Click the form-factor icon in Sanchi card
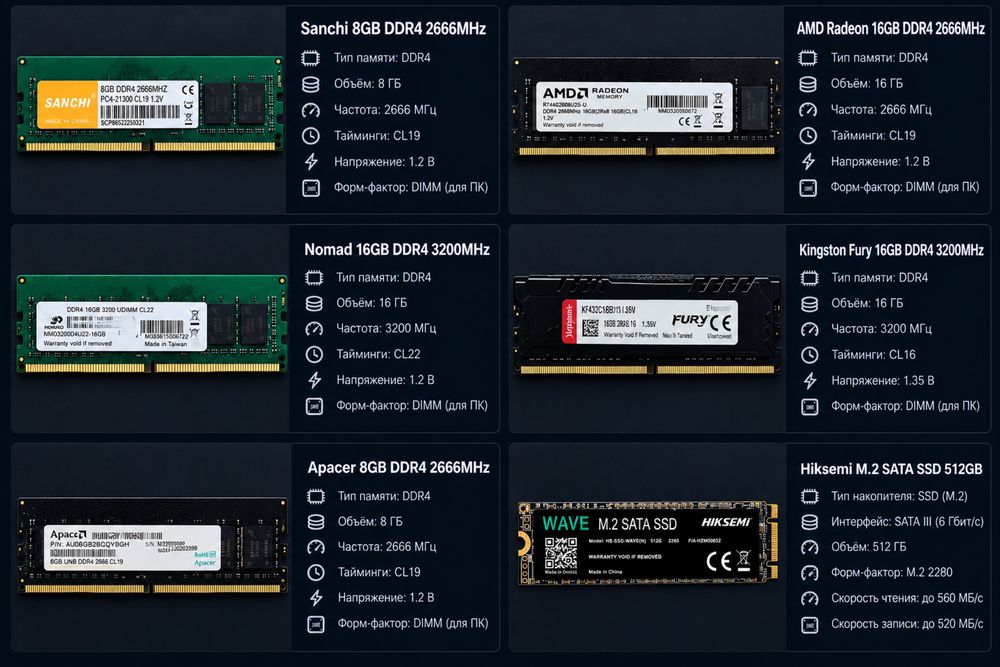 coord(311,188)
